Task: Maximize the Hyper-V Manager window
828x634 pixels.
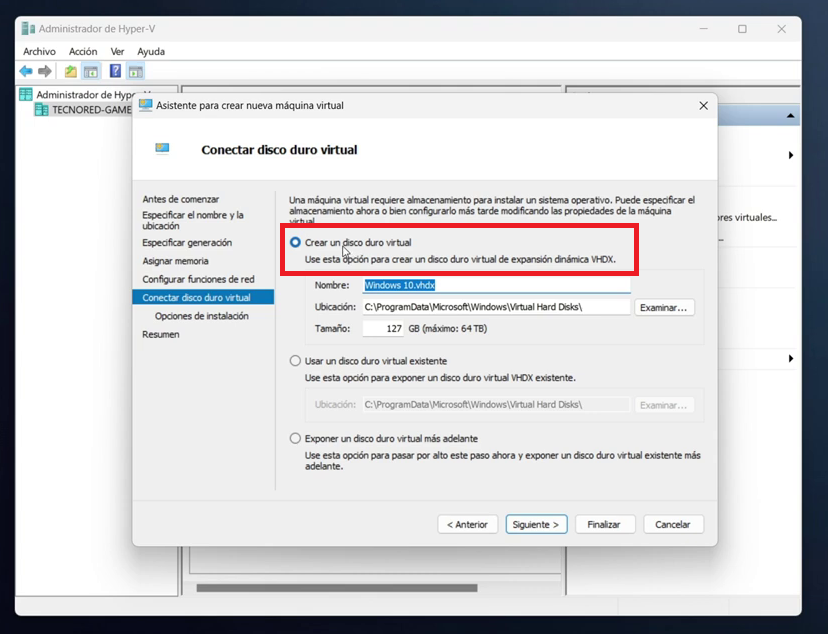Action: 742,29
